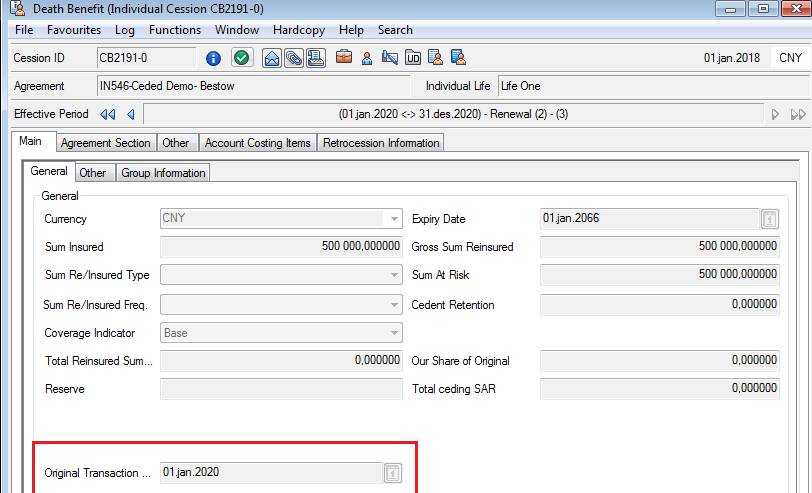Click the blue information icon

(x=213, y=58)
